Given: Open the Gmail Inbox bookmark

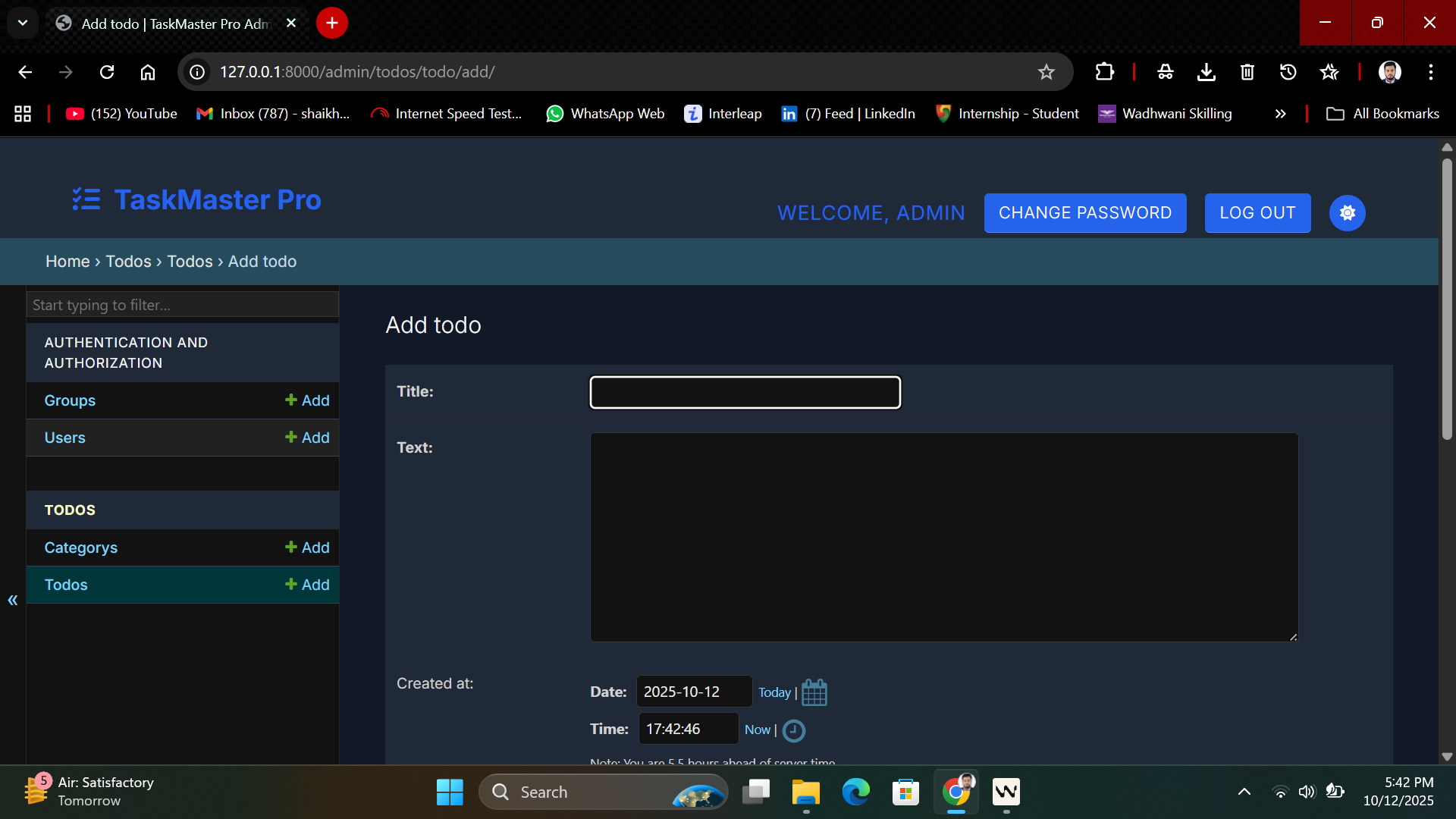Looking at the screenshot, I should [x=273, y=114].
